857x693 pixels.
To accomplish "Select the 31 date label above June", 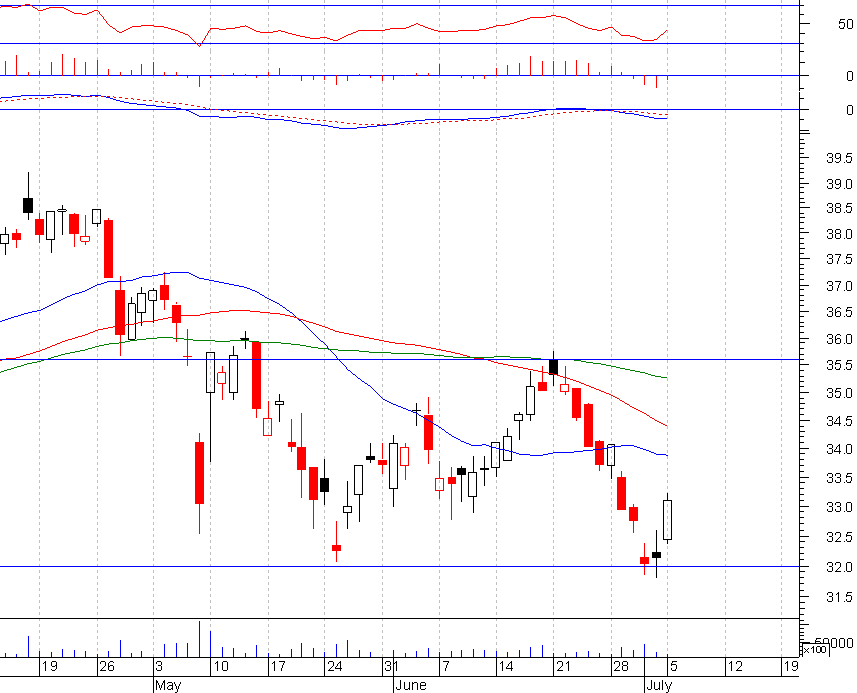I will click(x=391, y=667).
